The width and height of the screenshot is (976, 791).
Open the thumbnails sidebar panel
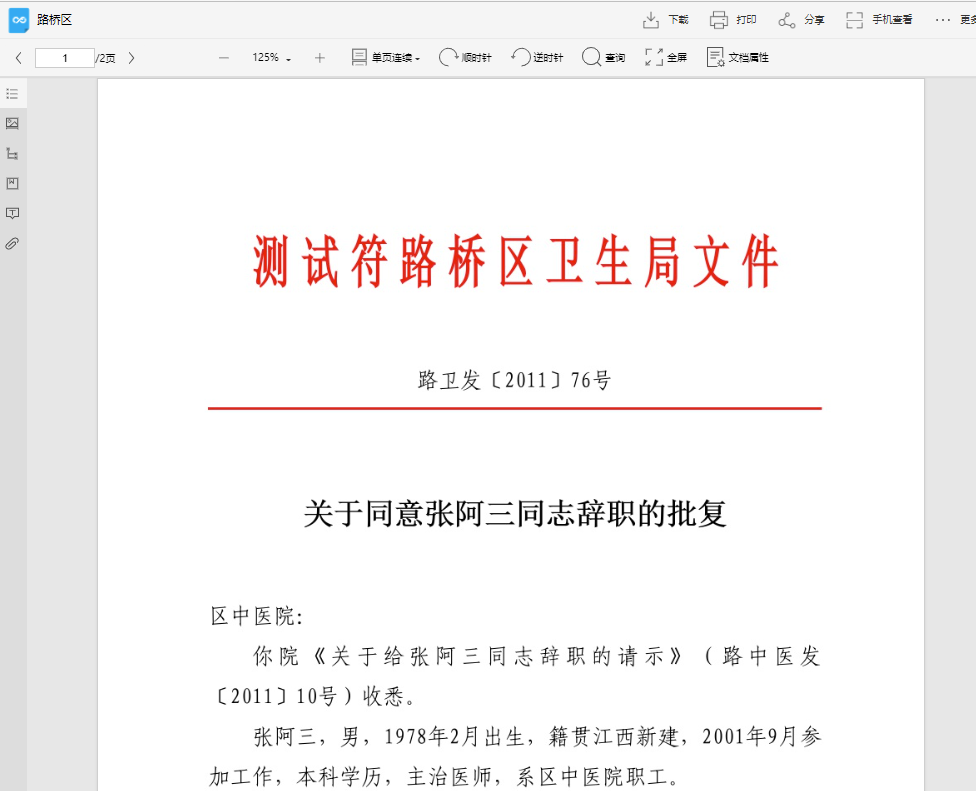[12, 123]
